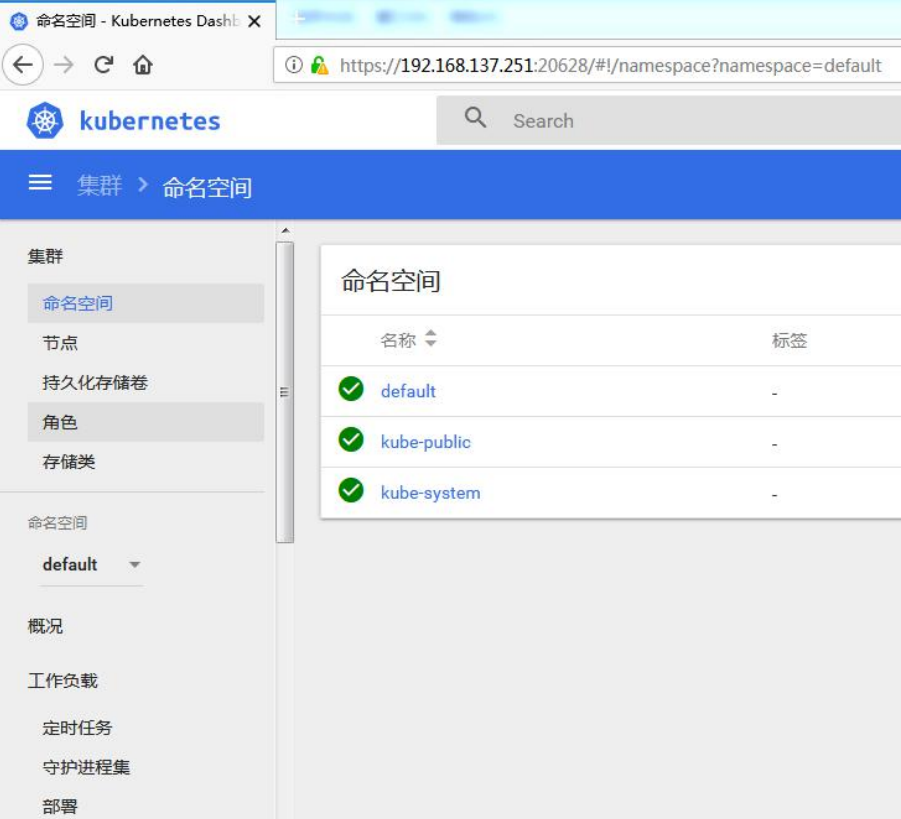This screenshot has height=819, width=901.
Task: Reload the page with the refresh icon
Action: [103, 64]
